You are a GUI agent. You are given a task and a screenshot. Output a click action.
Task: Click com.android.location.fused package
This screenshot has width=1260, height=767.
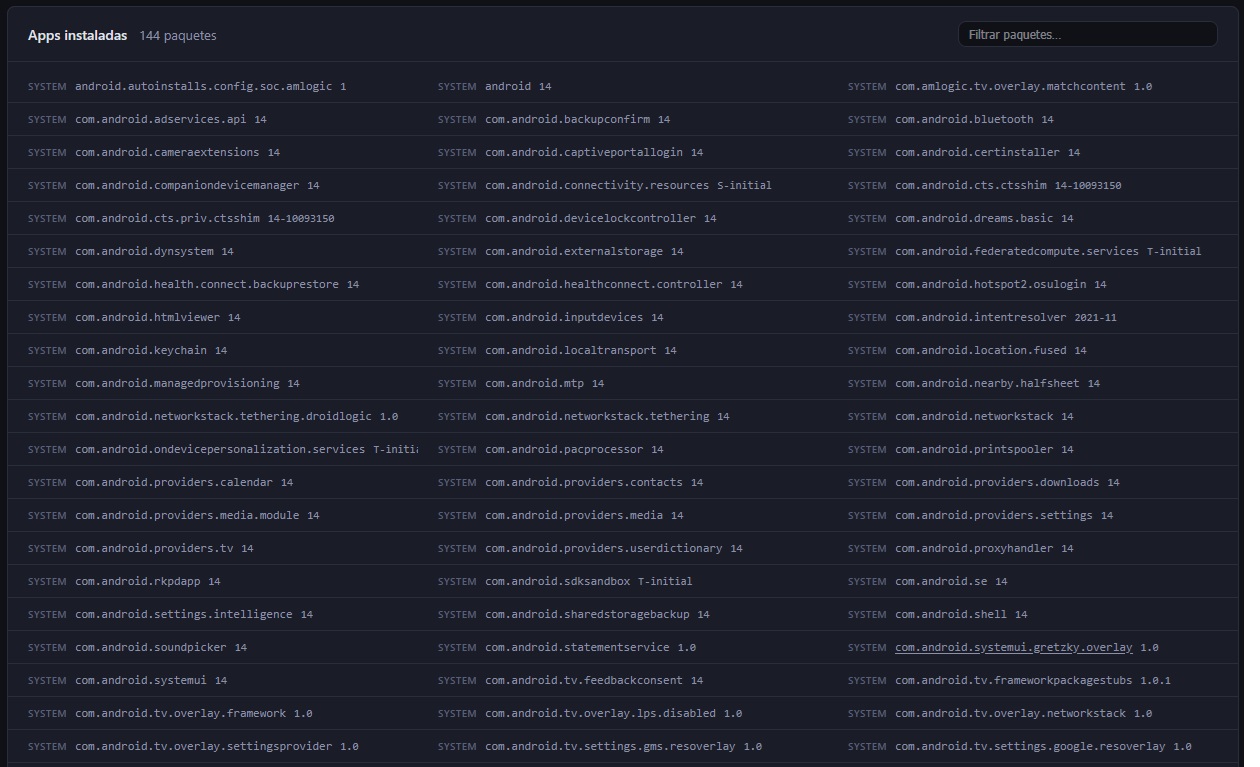980,350
